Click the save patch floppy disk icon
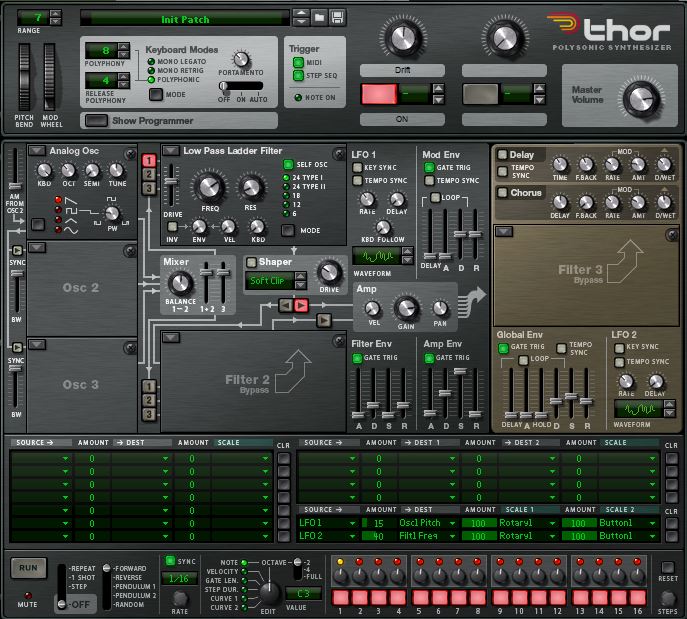The height and width of the screenshot is (619, 687). point(337,17)
